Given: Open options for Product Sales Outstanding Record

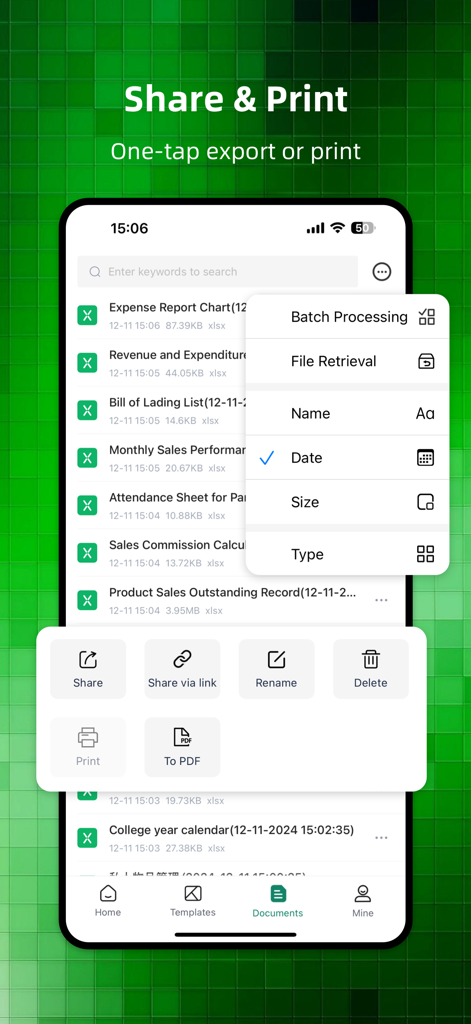Looking at the screenshot, I should pos(382,600).
